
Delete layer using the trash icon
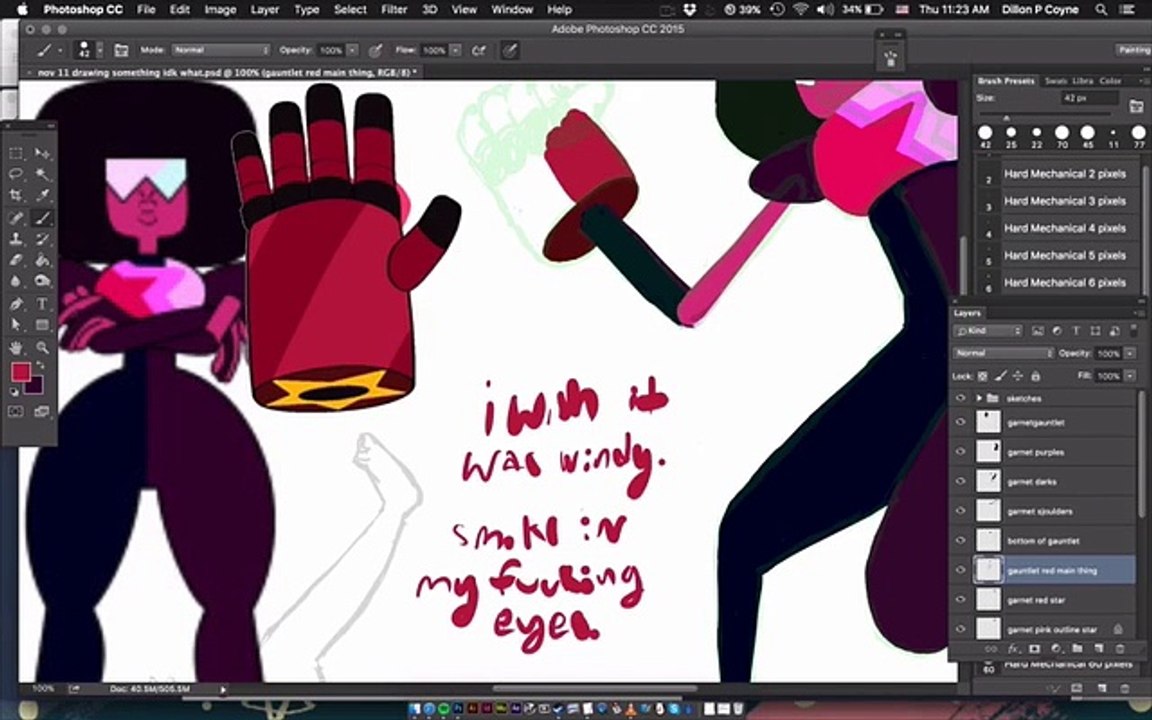click(x=1120, y=649)
